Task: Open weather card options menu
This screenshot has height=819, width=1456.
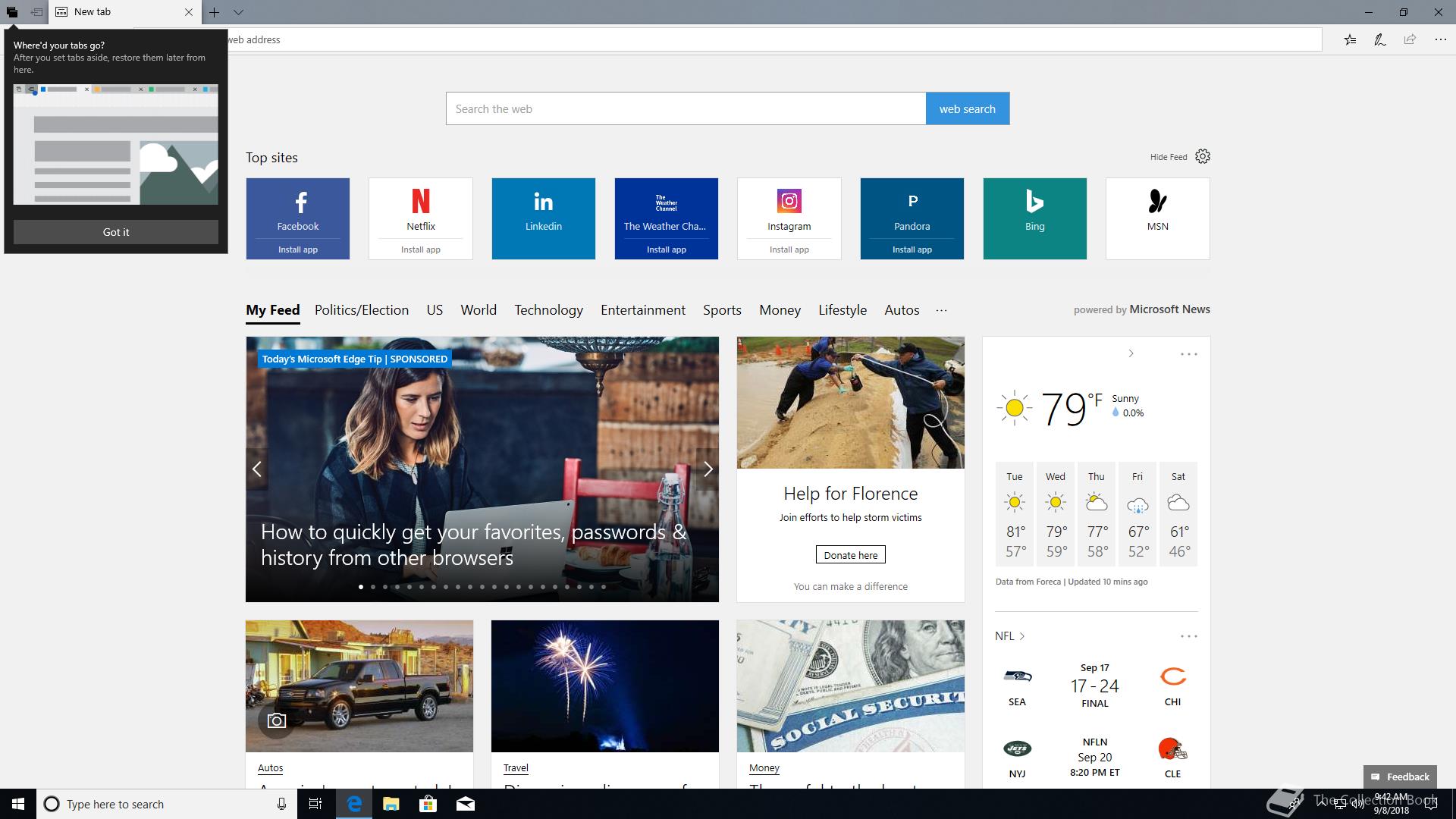Action: pos(1188,354)
